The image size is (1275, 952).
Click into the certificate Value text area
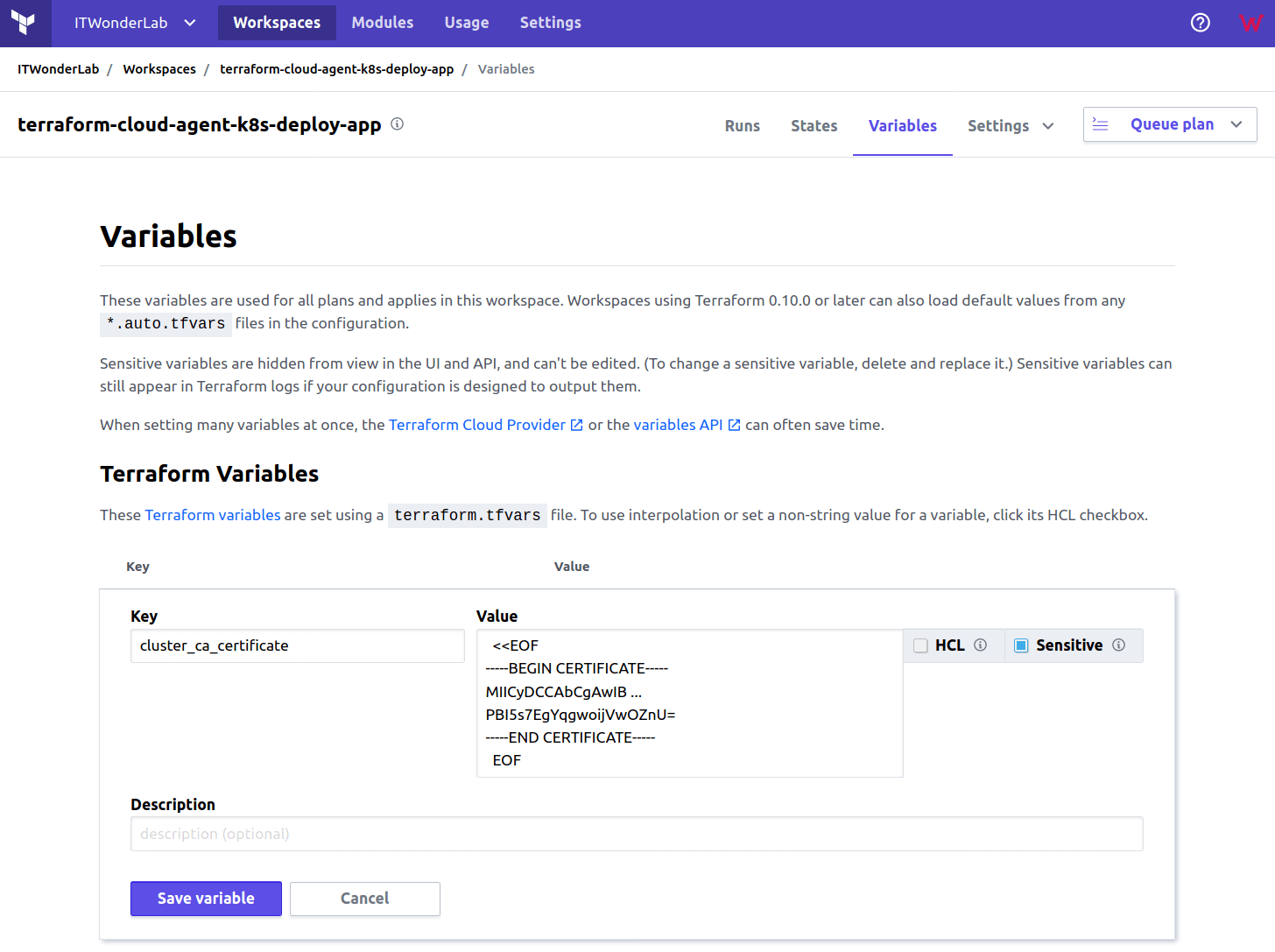click(690, 703)
